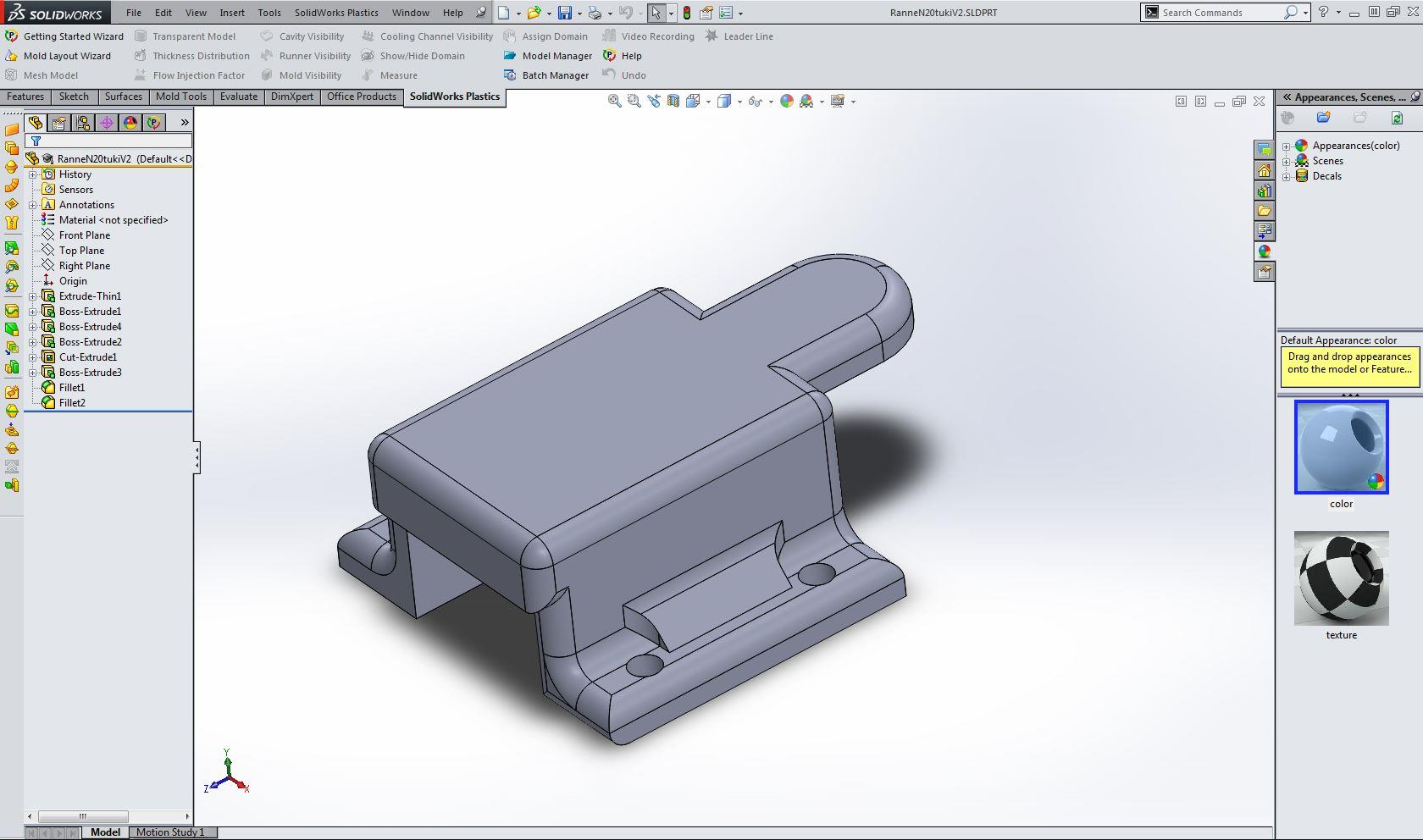Open the Insert menu
The height and width of the screenshot is (840, 1423).
tap(232, 13)
